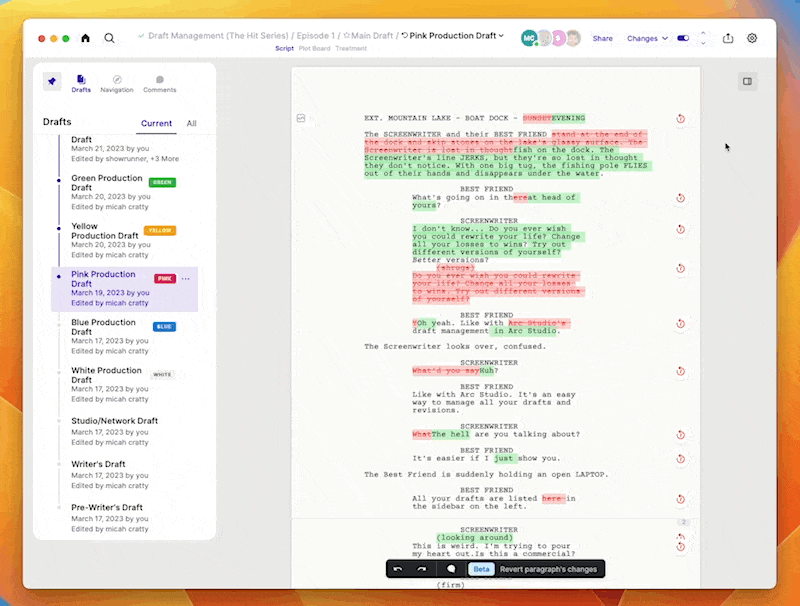Open the Episode 1 breadcrumb
The height and width of the screenshot is (606, 800).
pos(315,36)
